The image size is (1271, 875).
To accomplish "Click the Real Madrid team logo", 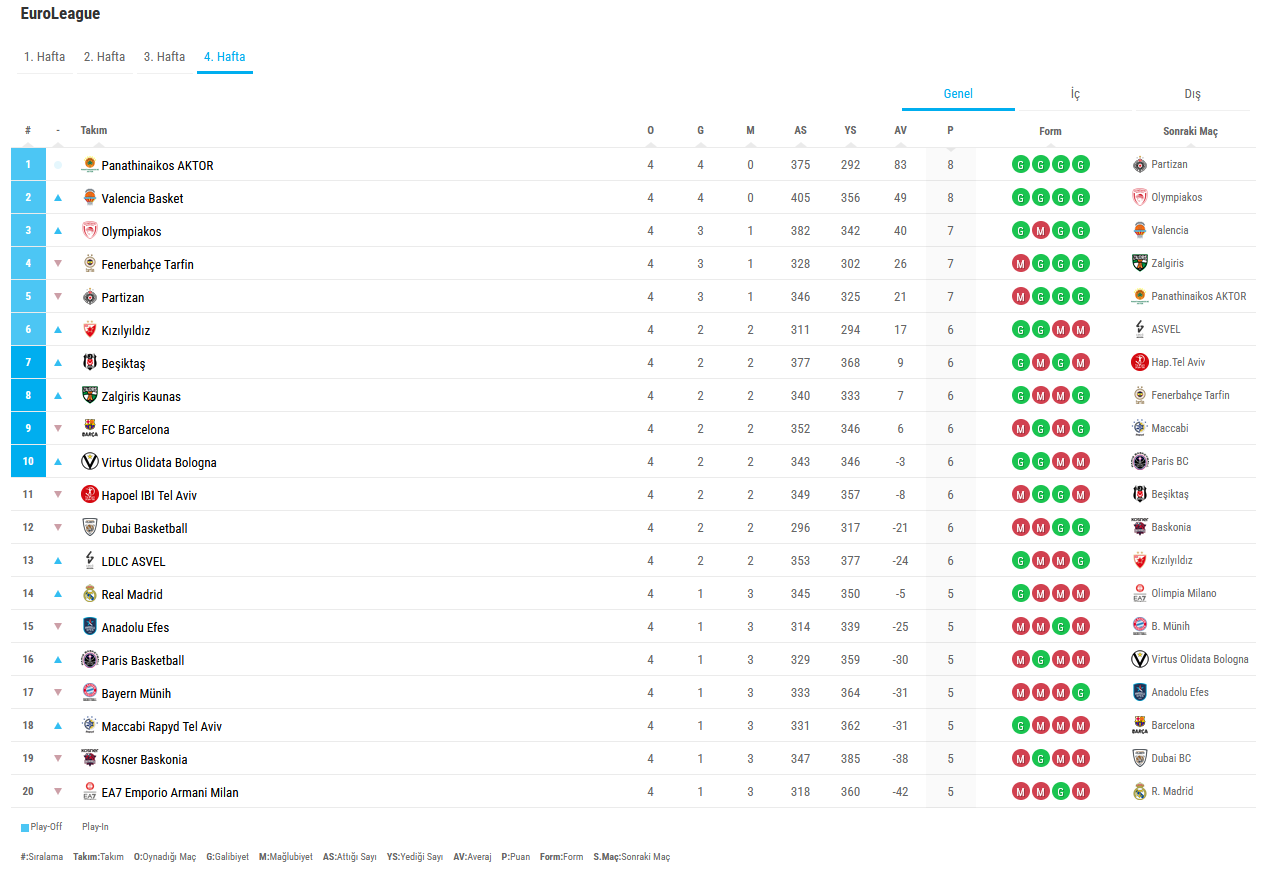I will (89, 594).
